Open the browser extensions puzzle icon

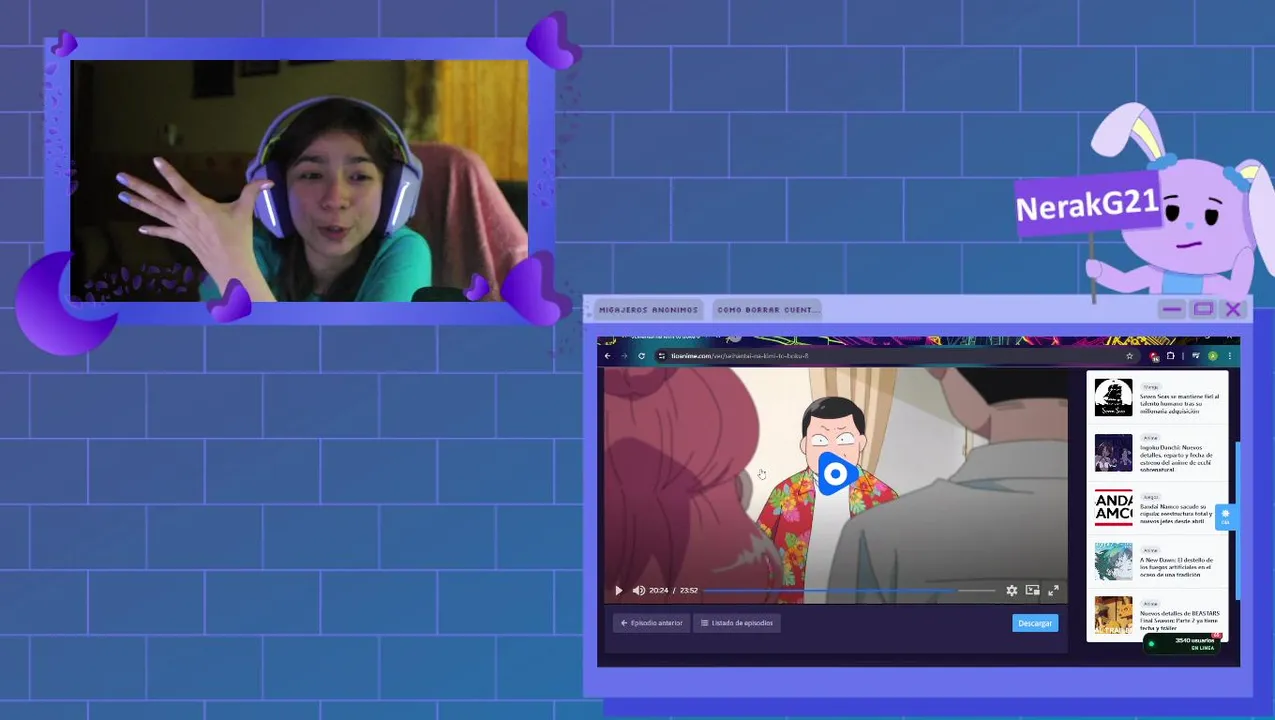pos(1171,356)
